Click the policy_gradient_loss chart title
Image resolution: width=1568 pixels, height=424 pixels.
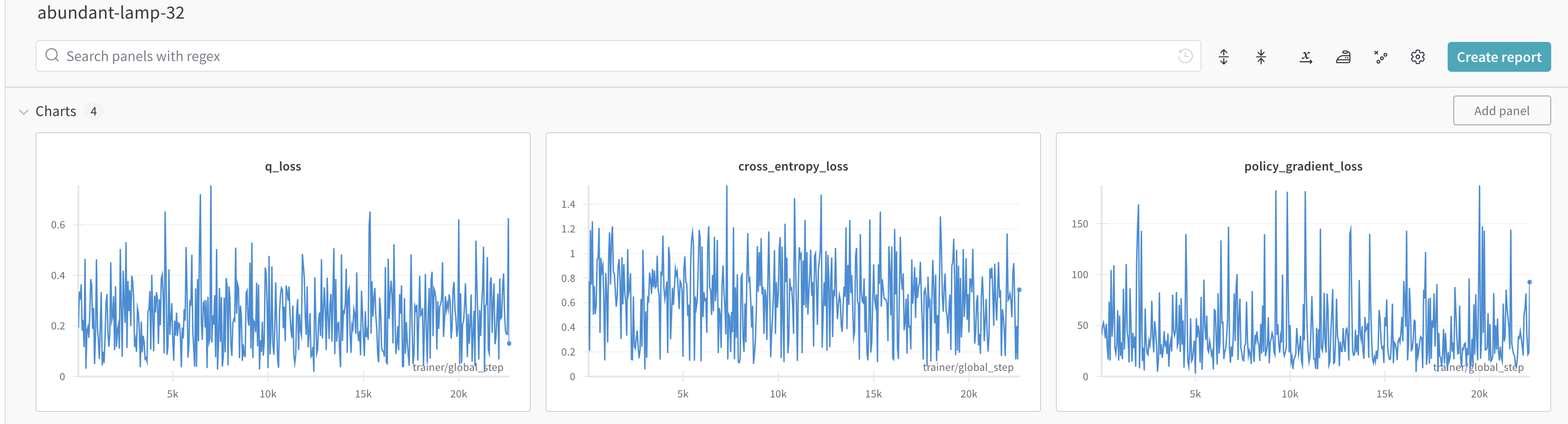[1303, 167]
